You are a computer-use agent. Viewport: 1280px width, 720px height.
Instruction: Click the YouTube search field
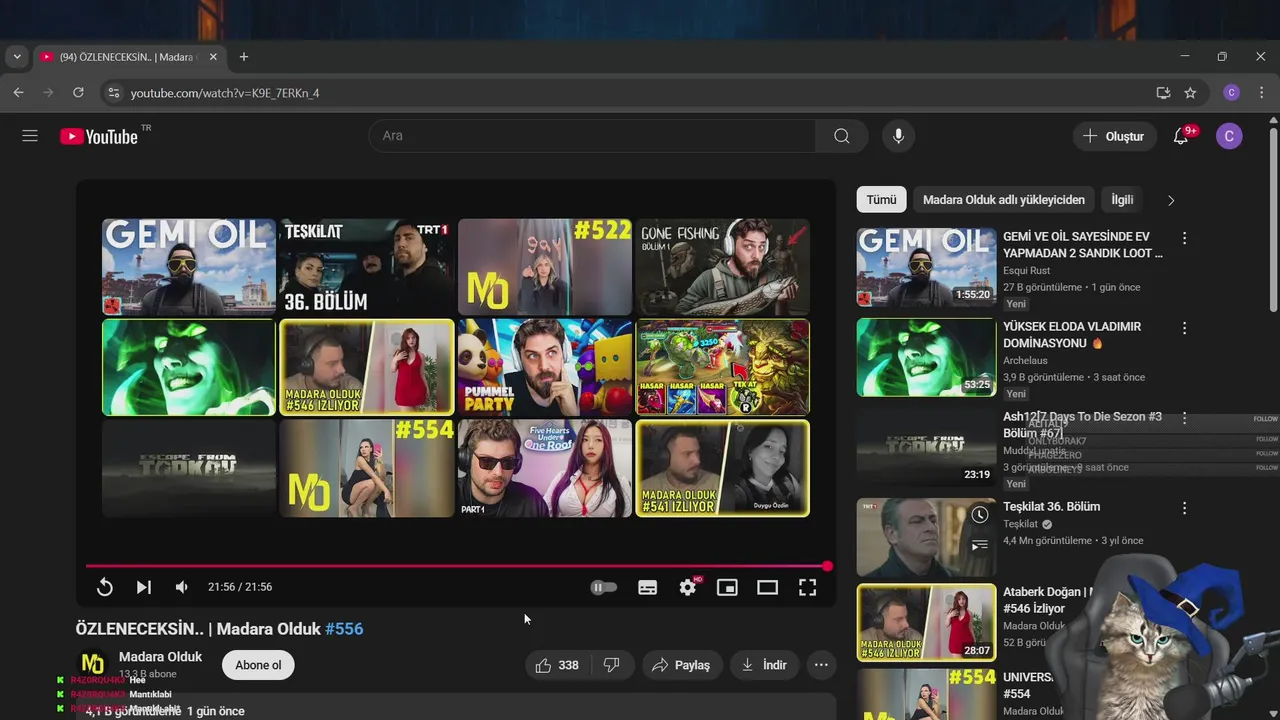tap(592, 136)
